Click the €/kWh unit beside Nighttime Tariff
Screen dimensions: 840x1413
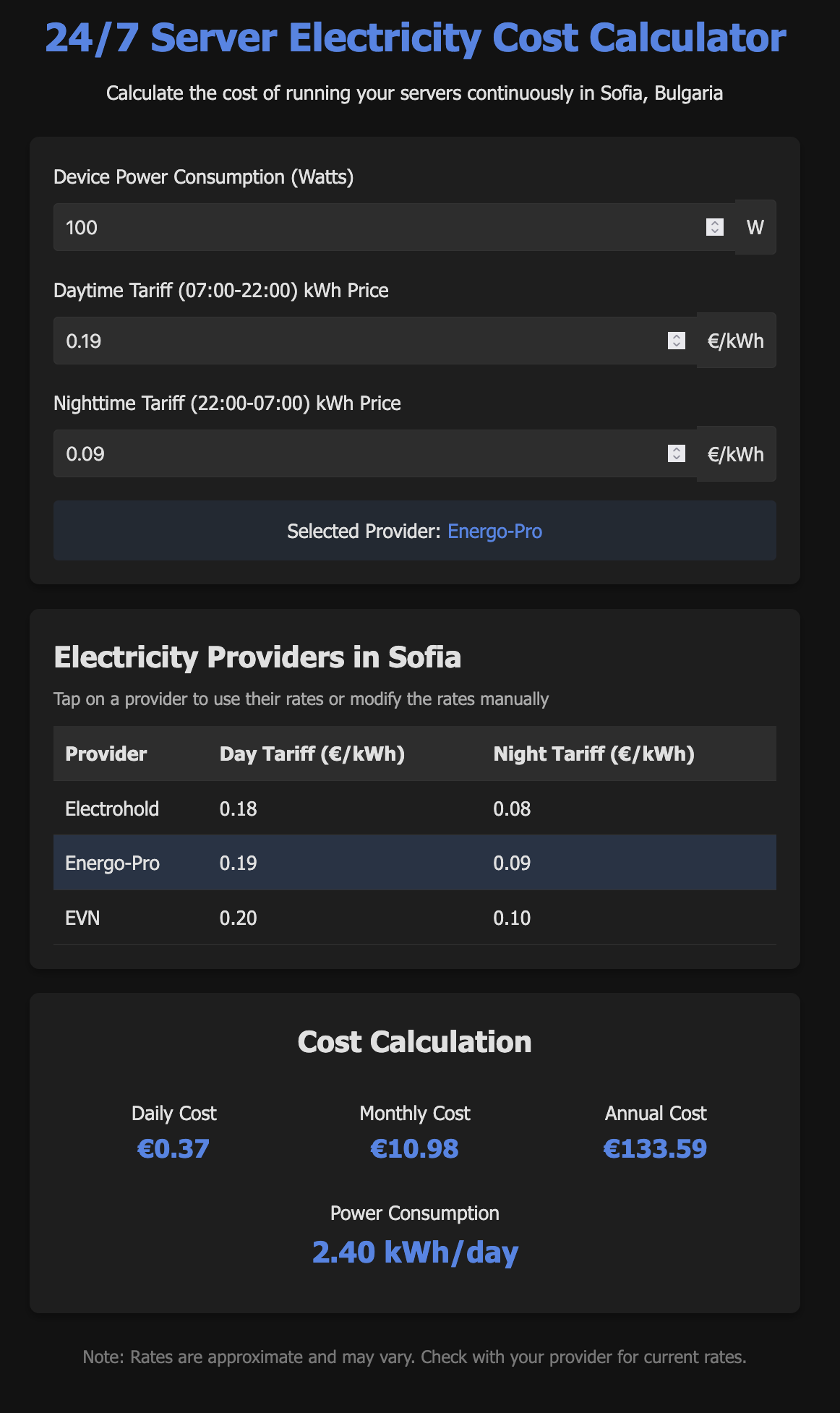(735, 454)
